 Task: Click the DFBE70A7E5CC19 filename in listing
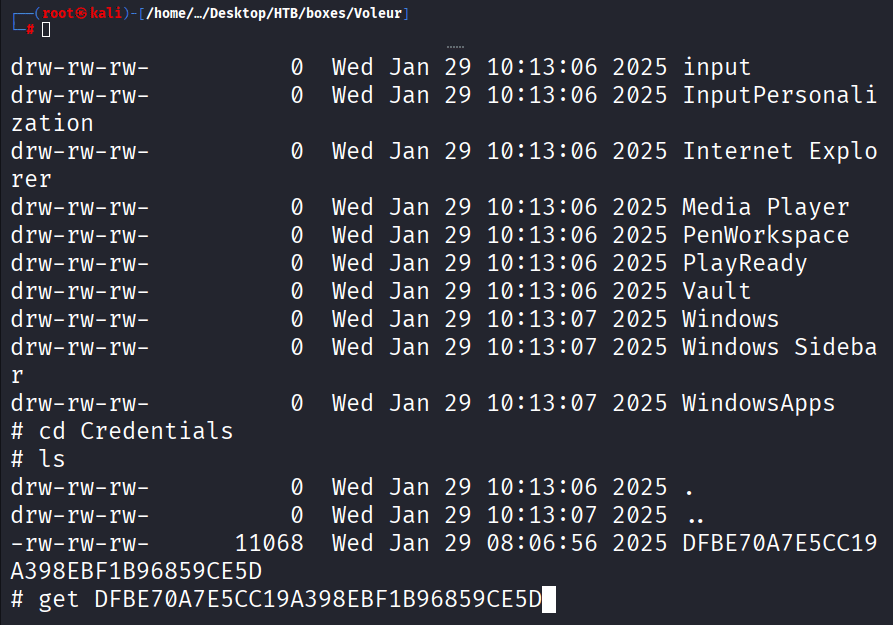779,543
